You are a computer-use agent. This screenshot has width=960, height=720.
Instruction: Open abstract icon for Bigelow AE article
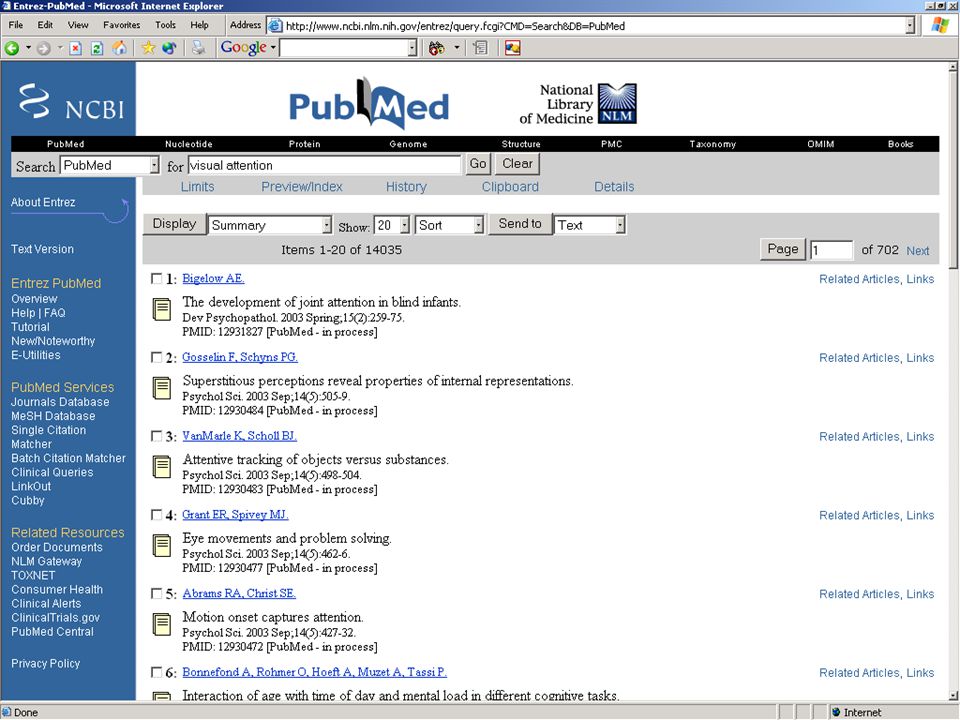162,309
